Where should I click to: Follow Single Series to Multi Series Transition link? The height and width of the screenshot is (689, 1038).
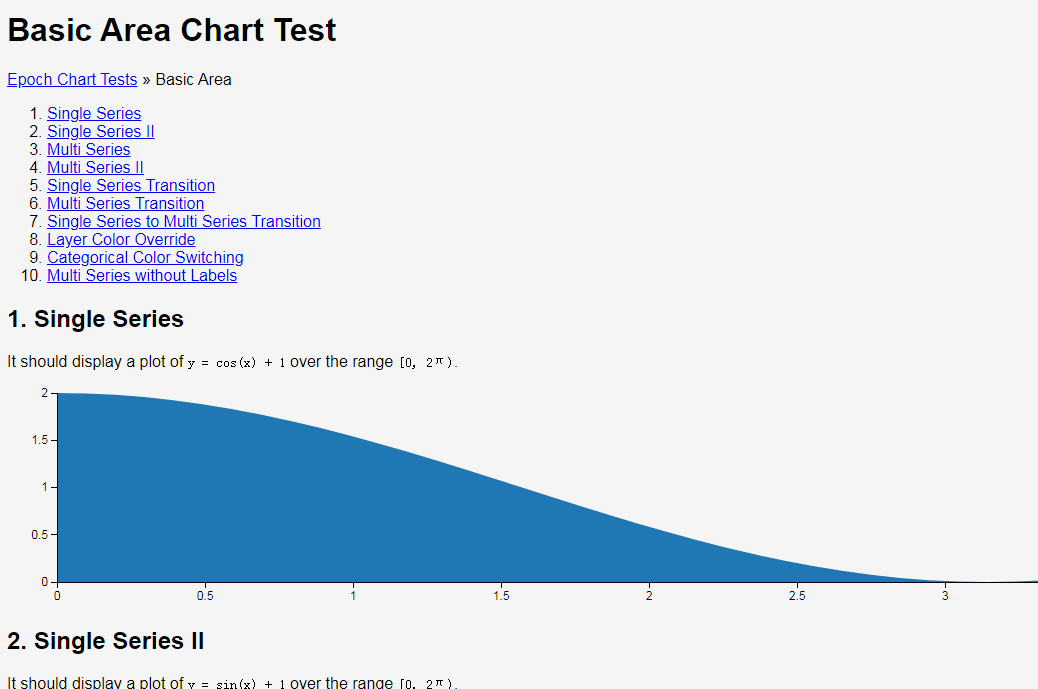click(184, 221)
